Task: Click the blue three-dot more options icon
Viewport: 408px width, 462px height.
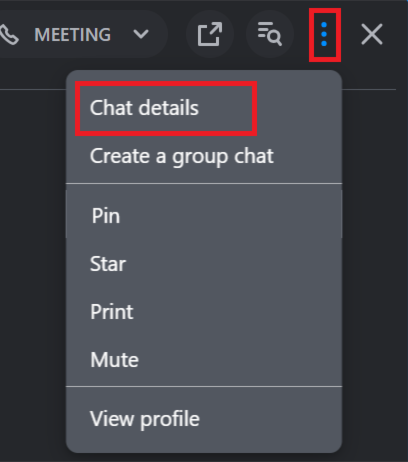Action: 324,34
